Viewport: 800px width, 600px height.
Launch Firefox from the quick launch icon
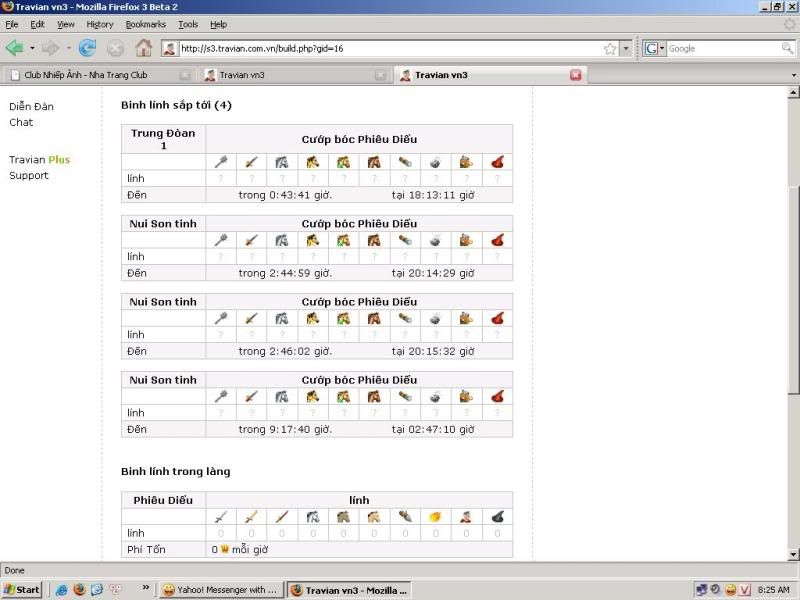[79, 590]
